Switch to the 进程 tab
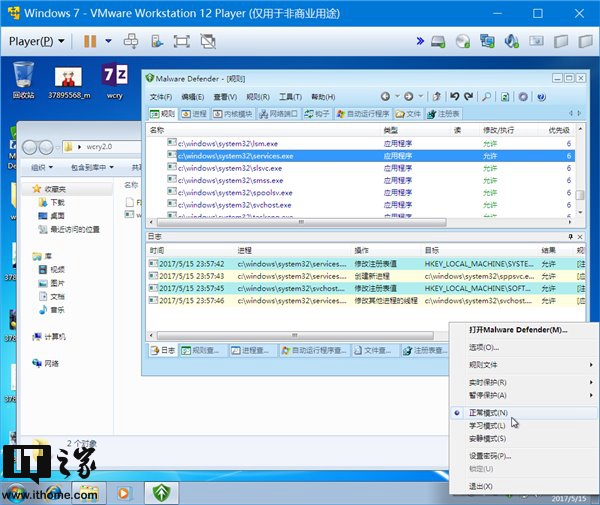600x505 pixels. click(x=195, y=114)
